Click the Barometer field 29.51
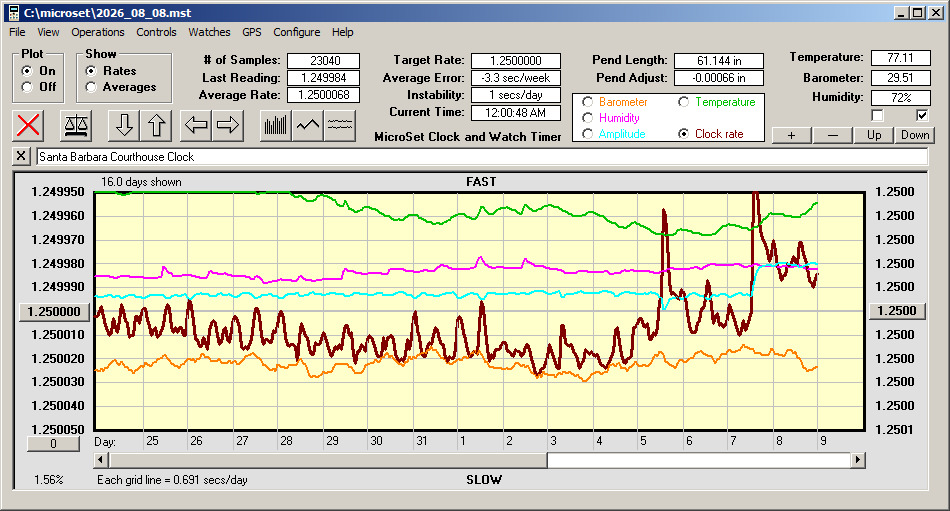The height and width of the screenshot is (511, 950). pos(900,78)
